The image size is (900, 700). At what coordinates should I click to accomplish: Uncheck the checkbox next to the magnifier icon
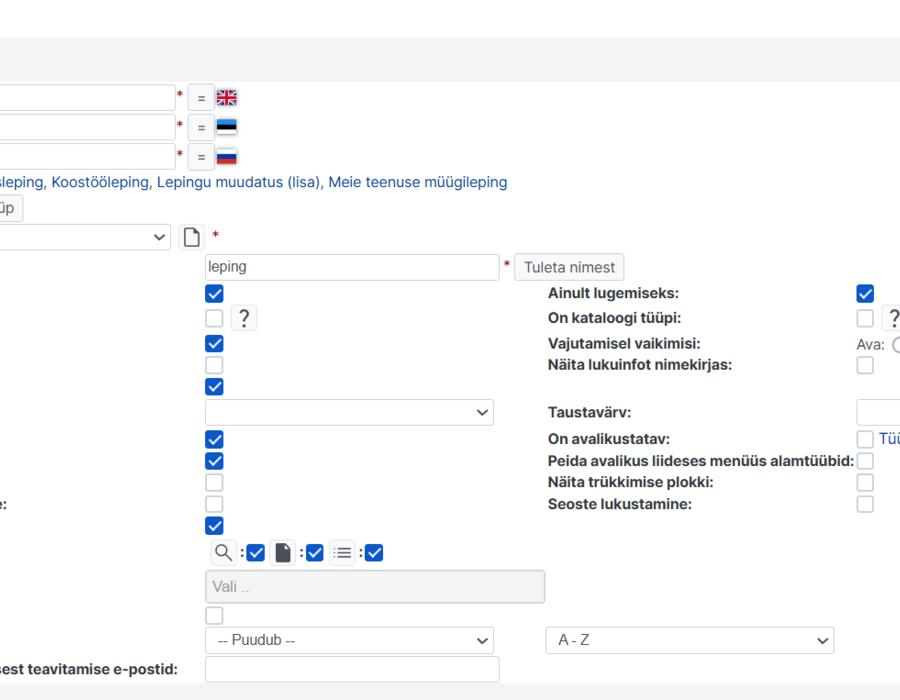(255, 553)
